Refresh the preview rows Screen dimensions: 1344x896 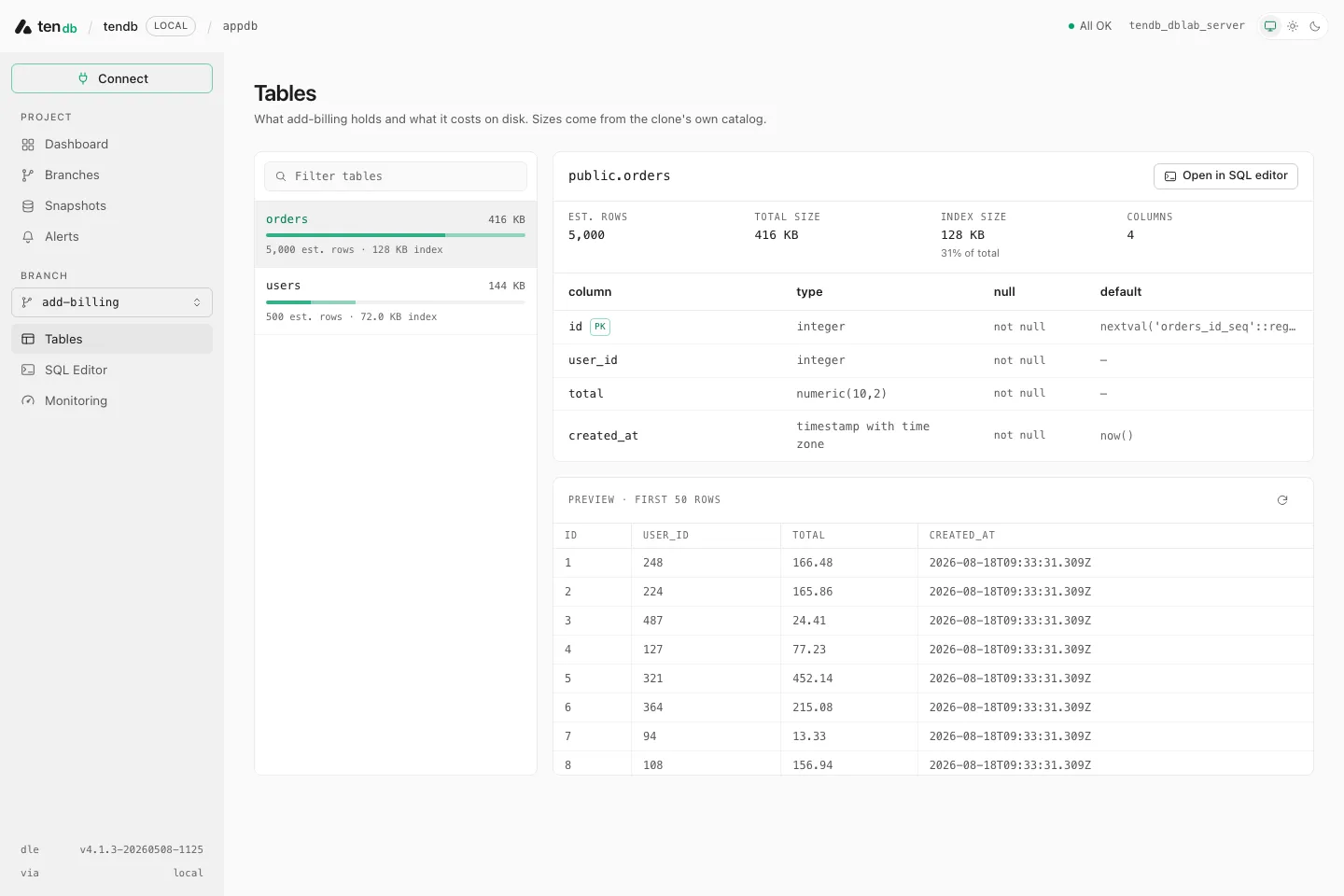pos(1282,500)
